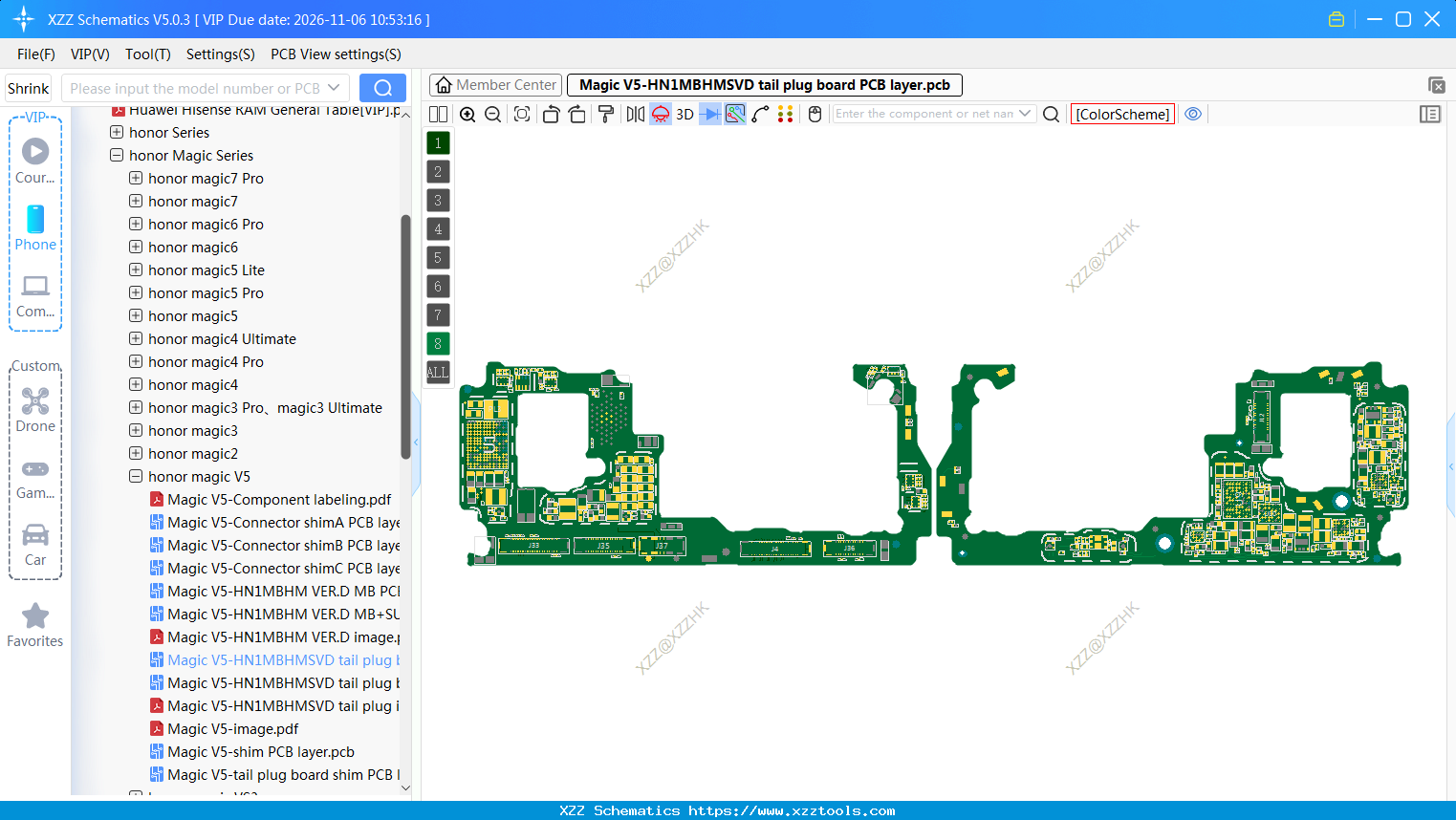Toggle the eye visibility icon beside ColorScheme

click(x=1193, y=114)
